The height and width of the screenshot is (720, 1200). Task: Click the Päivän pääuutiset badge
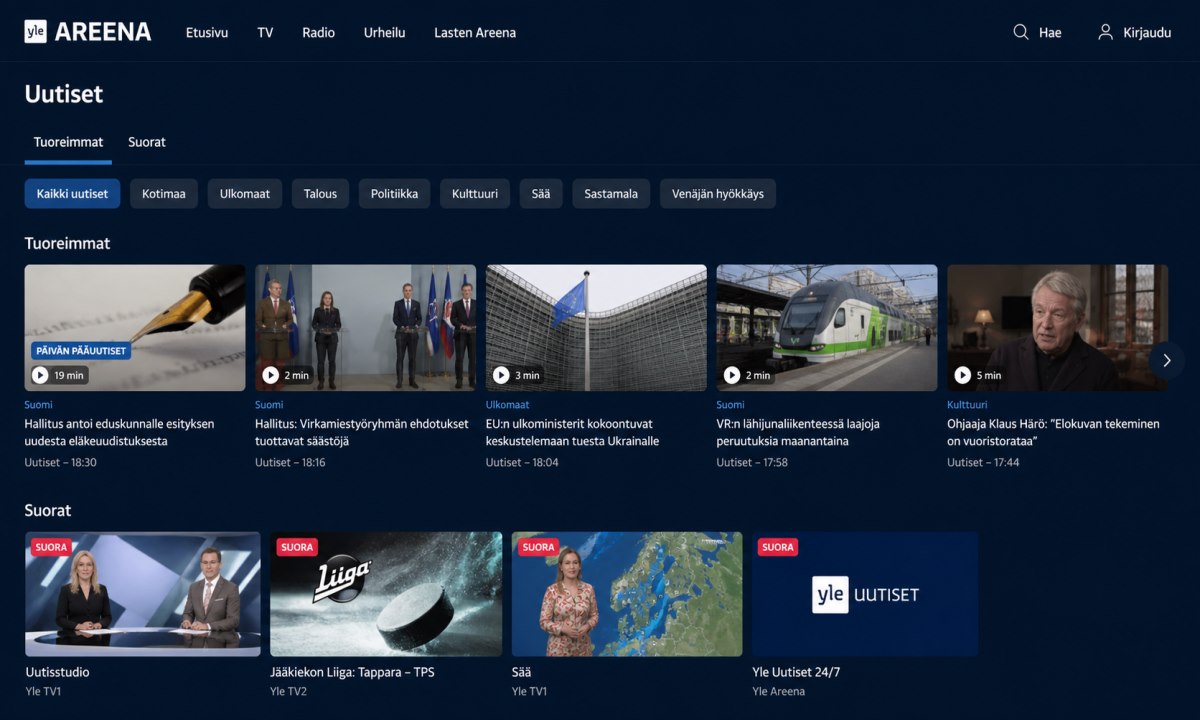[x=82, y=351]
